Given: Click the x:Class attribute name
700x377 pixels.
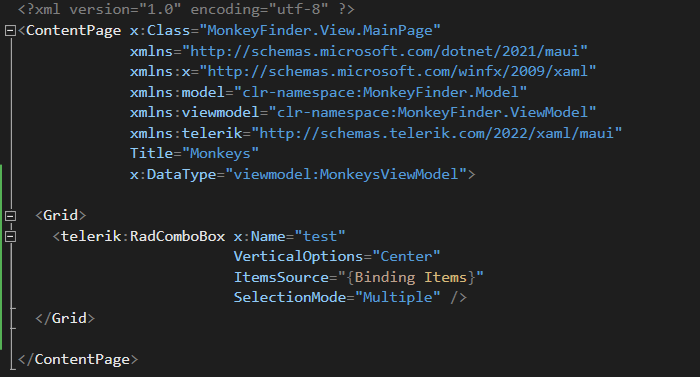Looking at the screenshot, I should click(160, 31).
